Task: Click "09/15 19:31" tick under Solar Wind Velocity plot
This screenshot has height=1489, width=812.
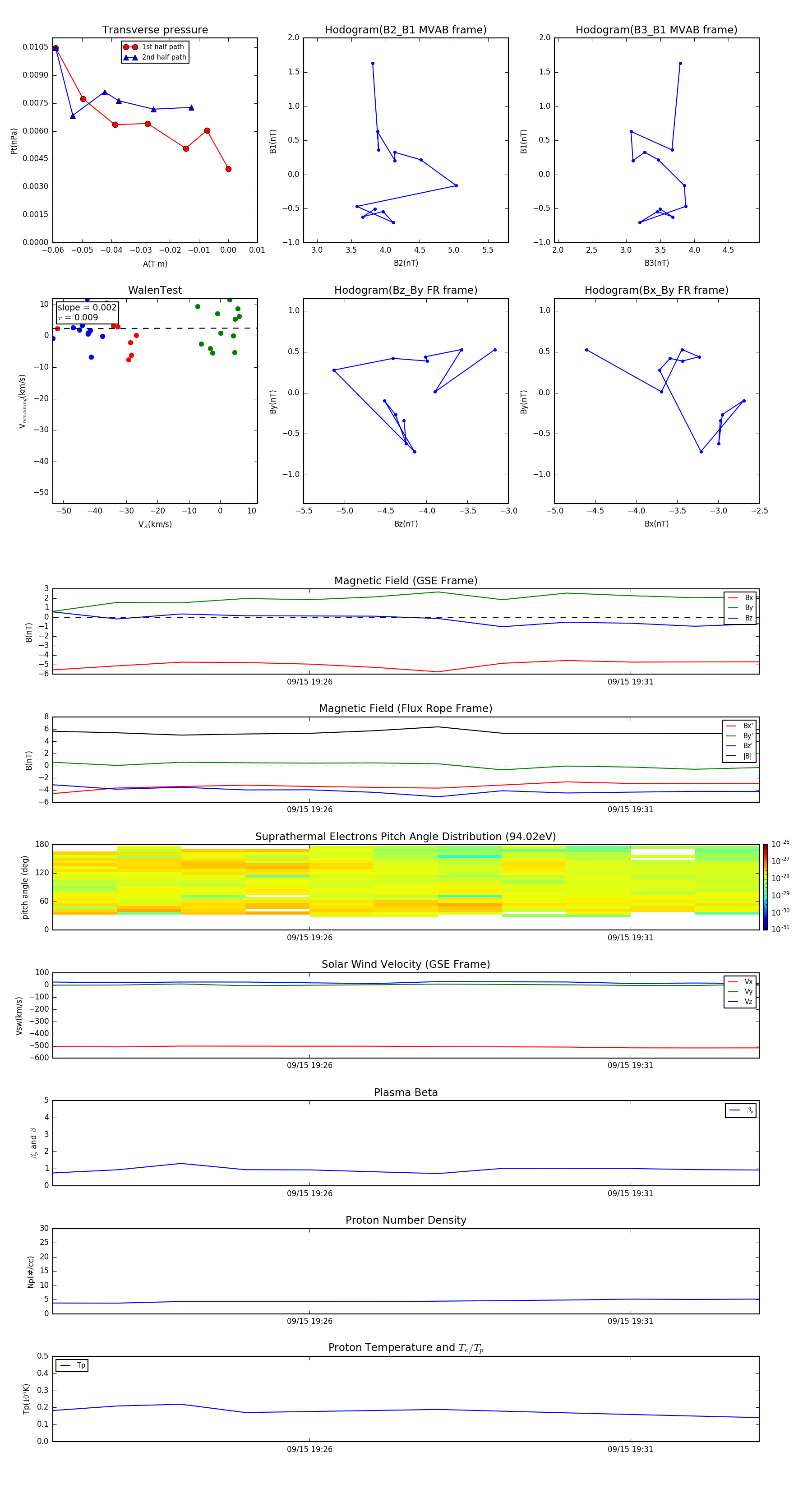Action: point(631,1065)
